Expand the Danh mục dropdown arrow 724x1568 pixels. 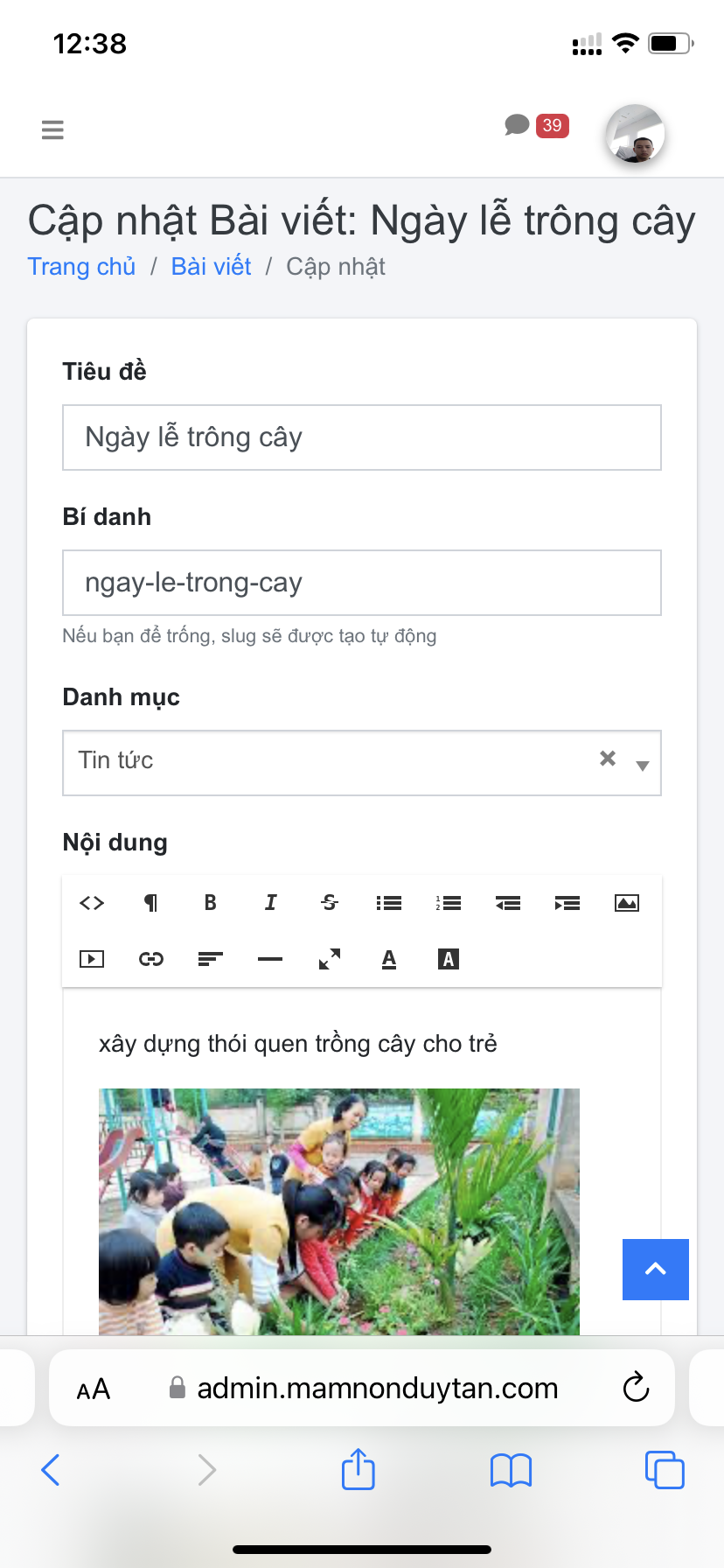(643, 766)
